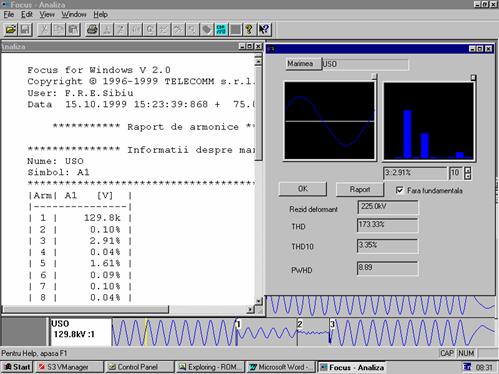
Task: Click the Open file toolbar icon
Action: [x=11, y=30]
